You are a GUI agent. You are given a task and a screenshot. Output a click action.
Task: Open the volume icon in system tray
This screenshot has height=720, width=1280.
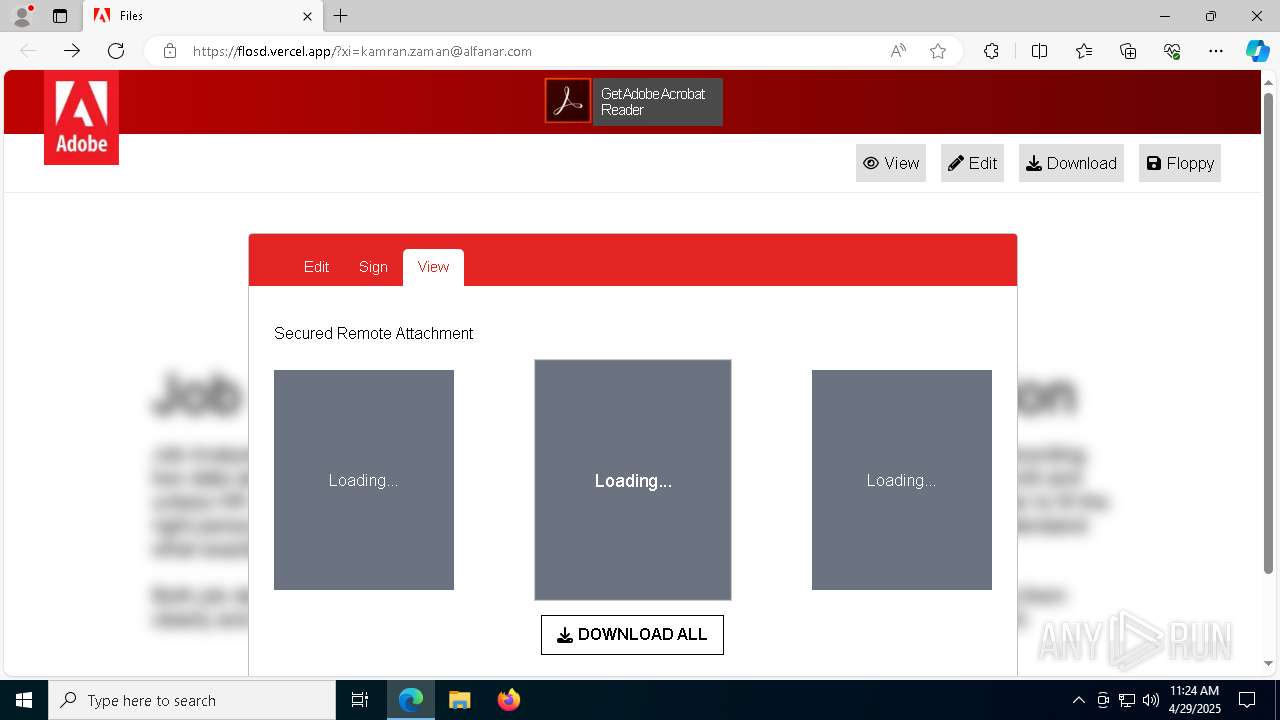[1150, 700]
